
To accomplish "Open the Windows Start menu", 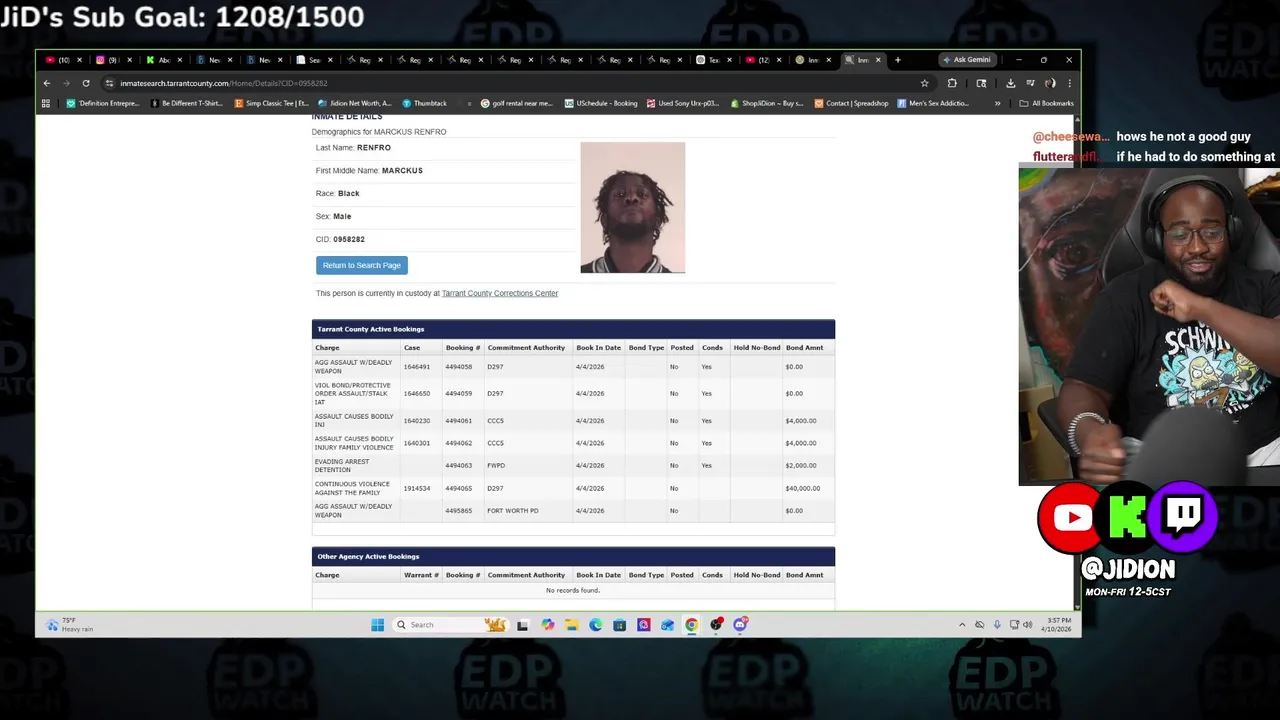I will coord(377,625).
